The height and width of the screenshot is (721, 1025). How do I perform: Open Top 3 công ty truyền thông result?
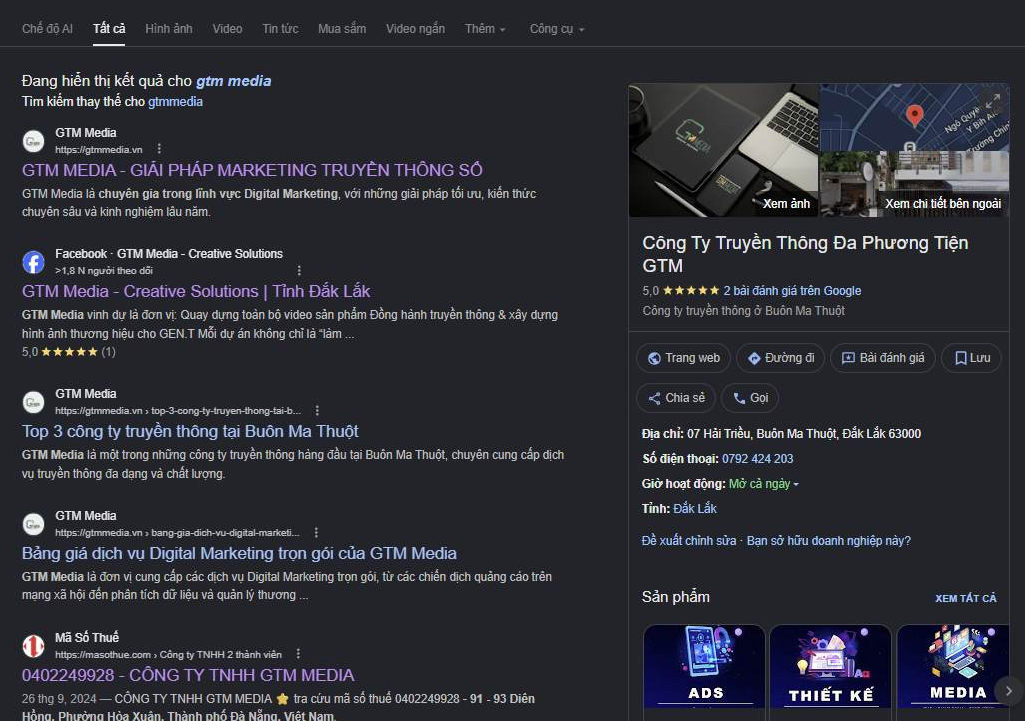point(190,431)
